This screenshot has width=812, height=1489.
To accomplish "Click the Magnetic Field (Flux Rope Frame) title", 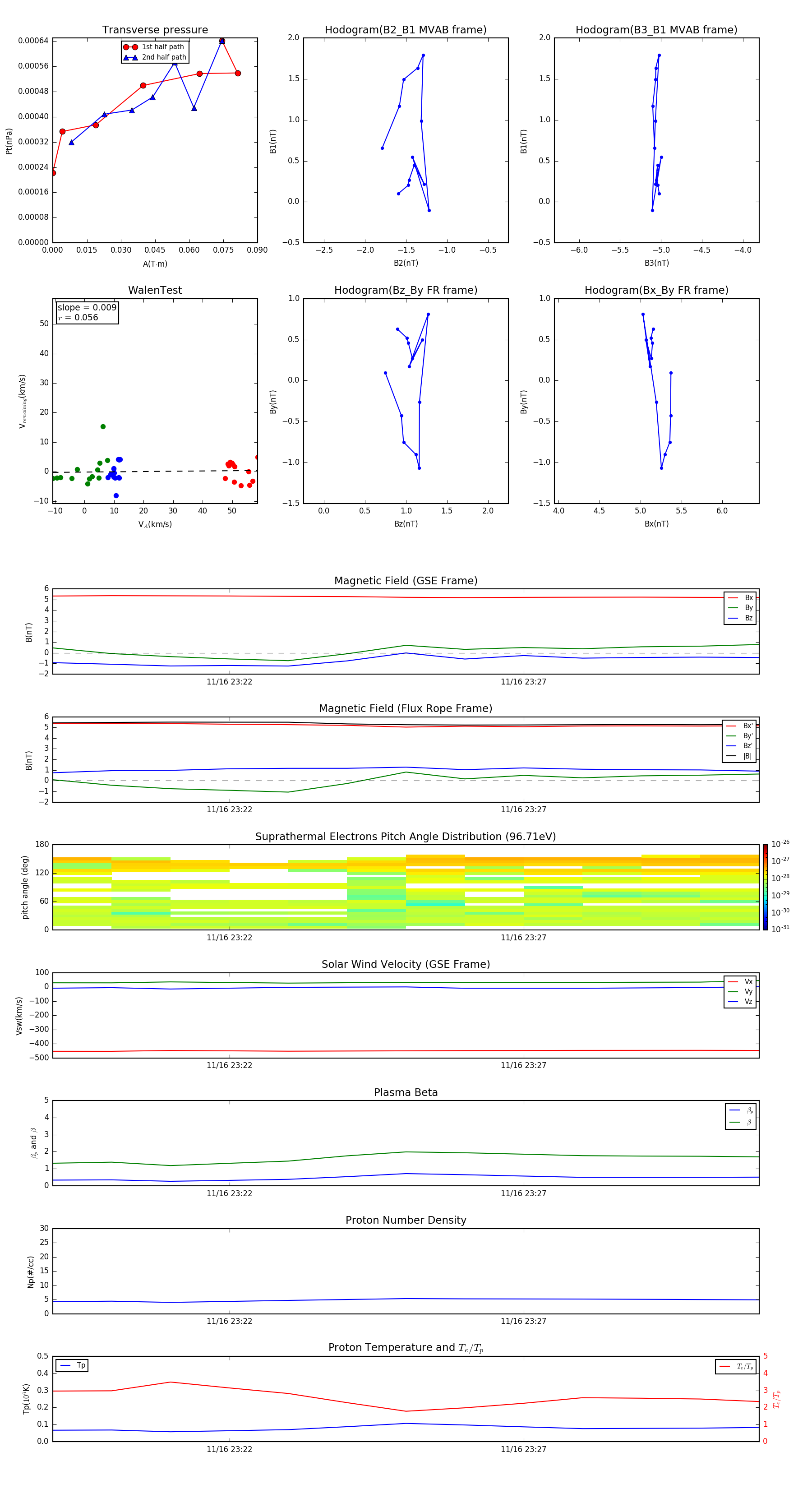I will click(406, 708).
